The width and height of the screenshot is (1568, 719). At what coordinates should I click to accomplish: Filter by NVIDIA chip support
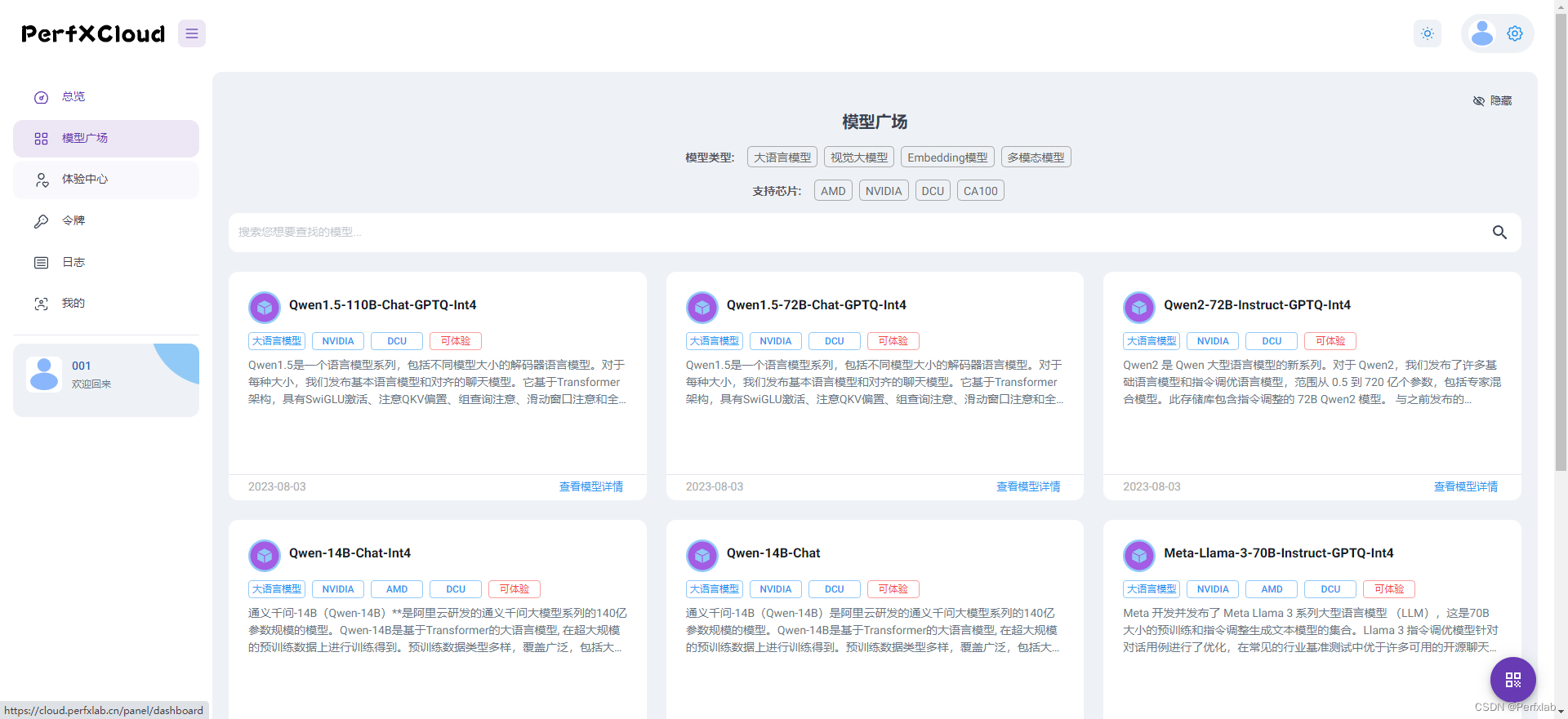click(884, 191)
